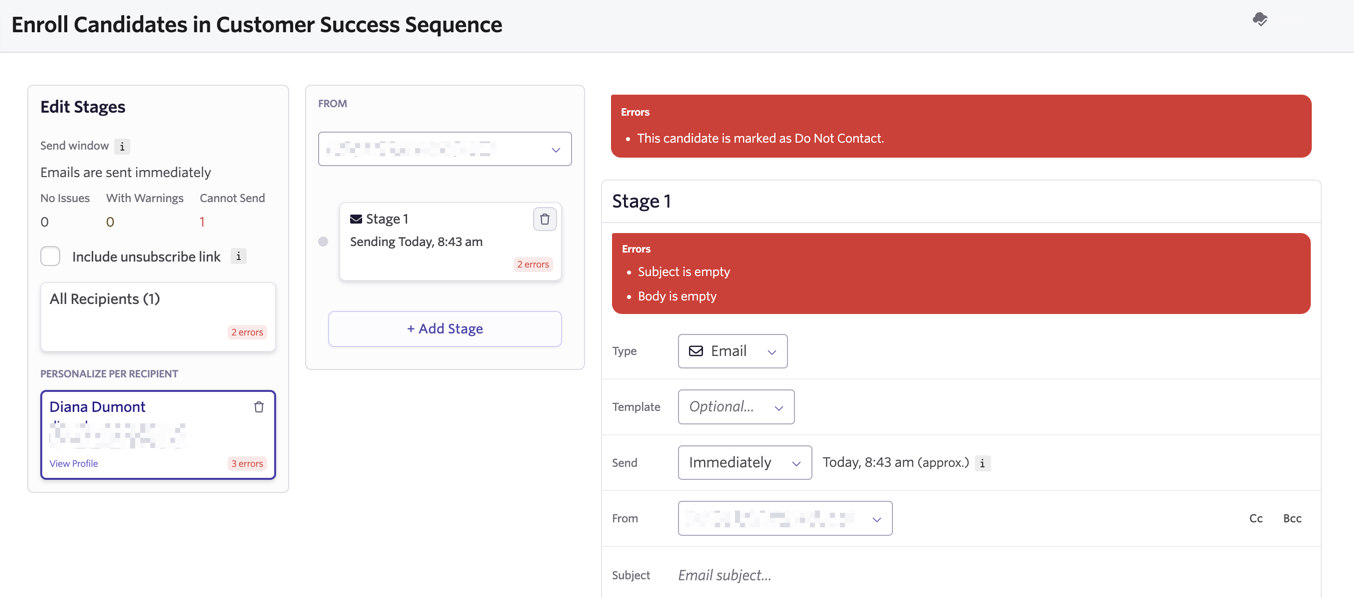This screenshot has width=1354, height=598.
Task: Select the All Recipients (1) card
Action: (158, 317)
